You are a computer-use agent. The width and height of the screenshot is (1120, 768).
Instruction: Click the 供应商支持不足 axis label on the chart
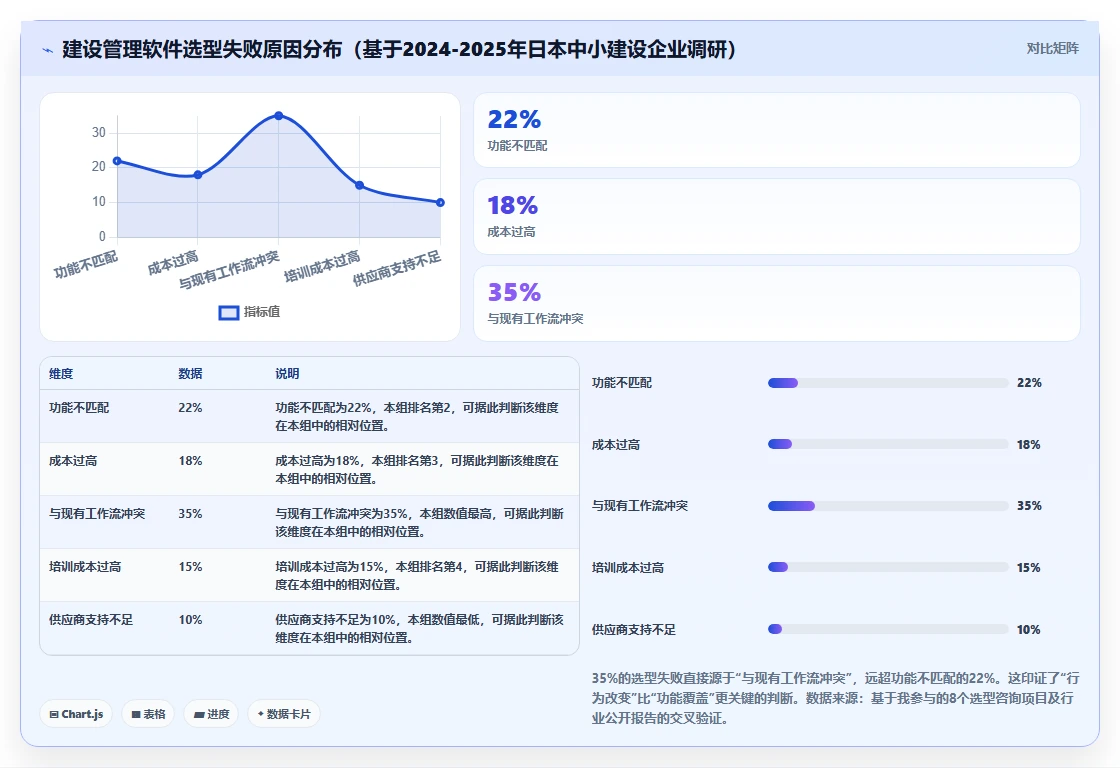point(397,269)
